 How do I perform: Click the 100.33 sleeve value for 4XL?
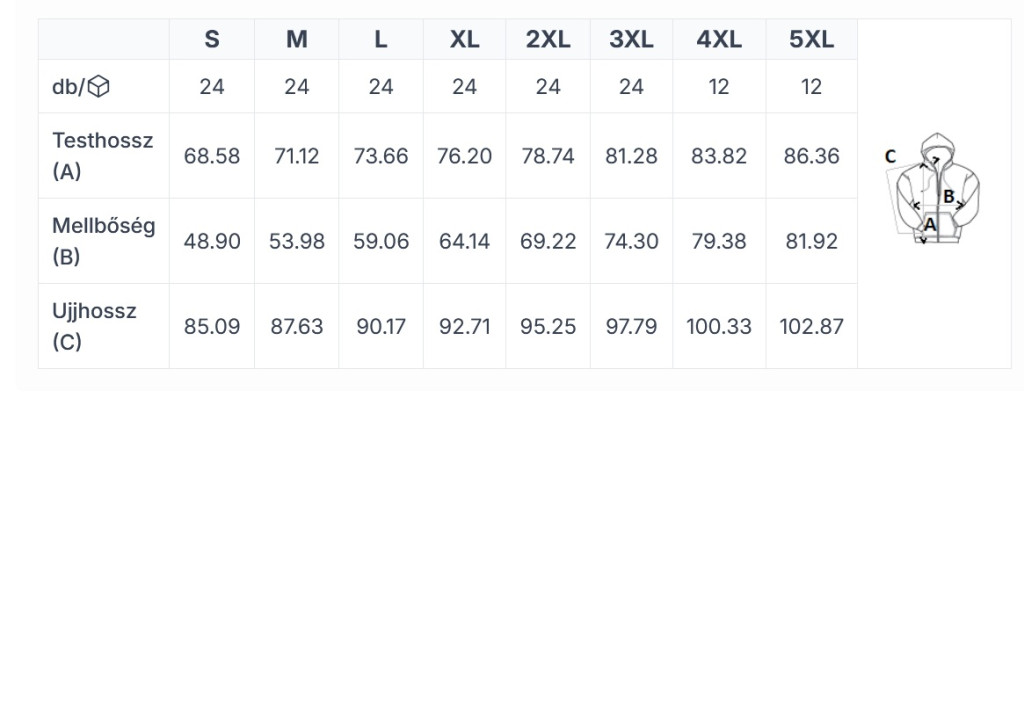point(719,326)
